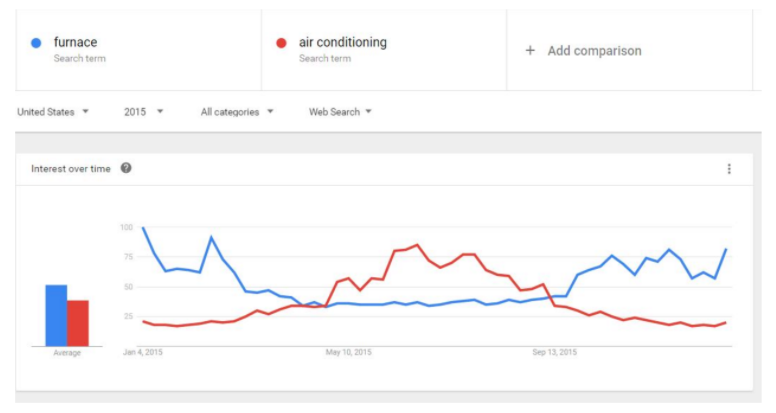This screenshot has height=413, width=776.
Task: Open the Web Search type dropdown
Action: (x=340, y=112)
